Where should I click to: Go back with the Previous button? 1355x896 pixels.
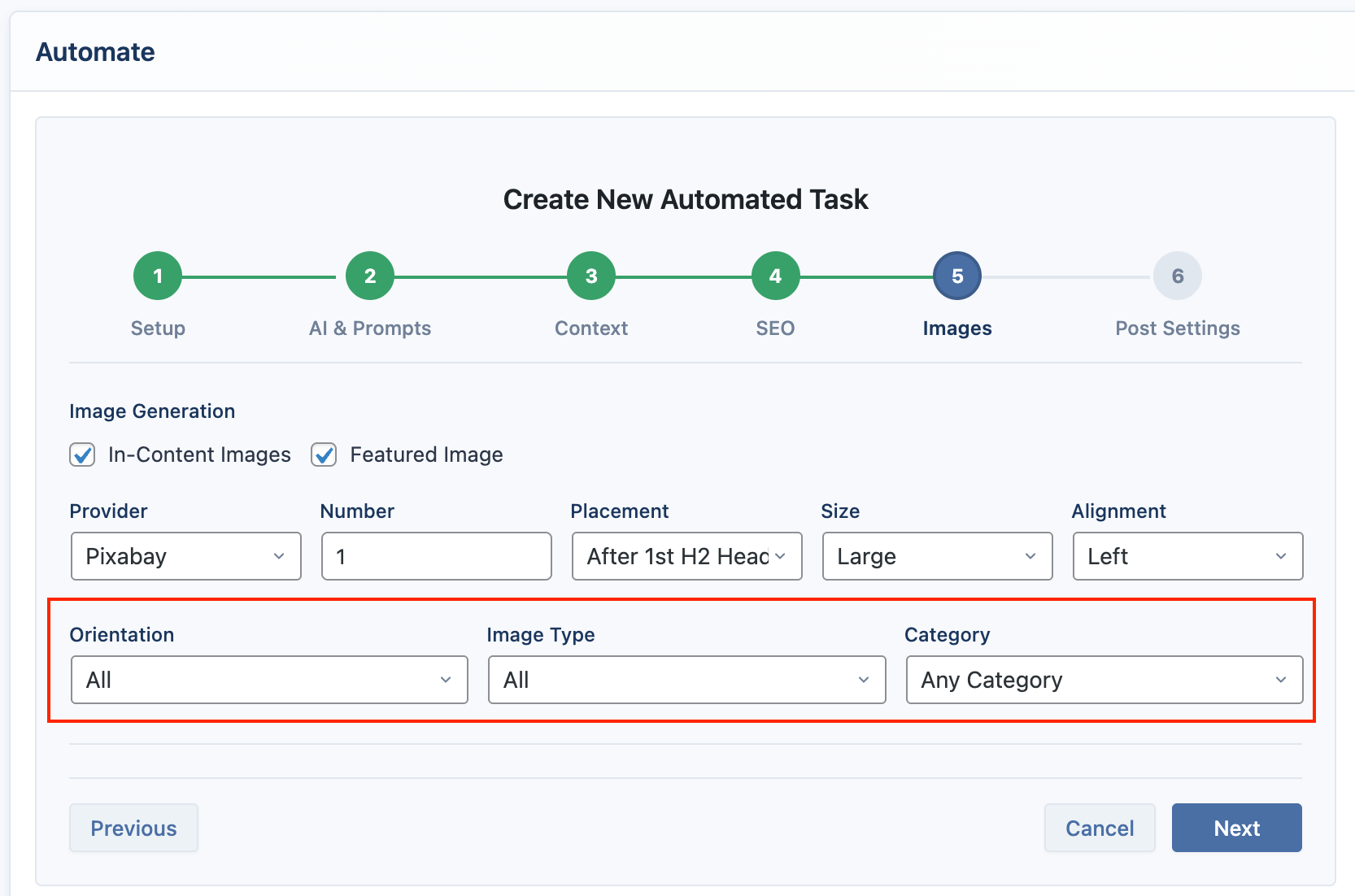133,828
